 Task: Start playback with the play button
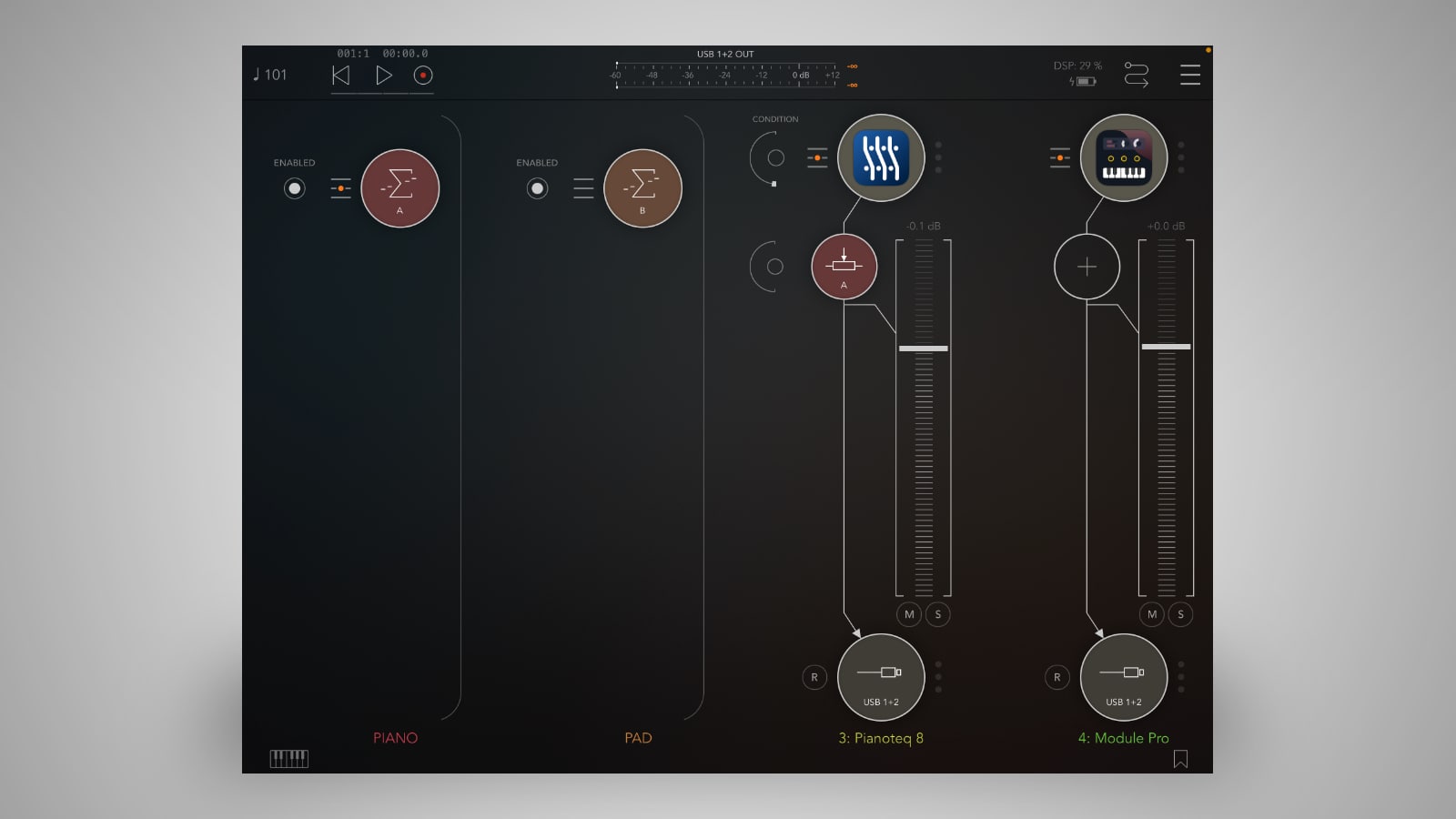[382, 75]
